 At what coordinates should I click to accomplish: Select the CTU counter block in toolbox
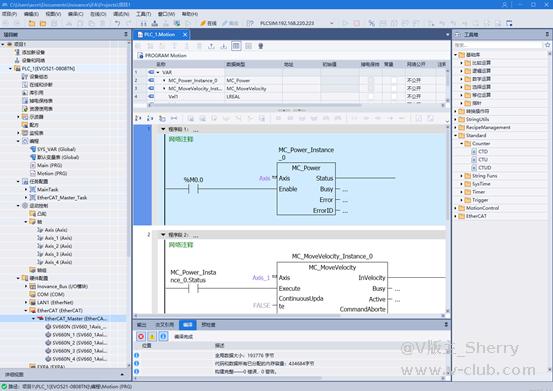483,160
